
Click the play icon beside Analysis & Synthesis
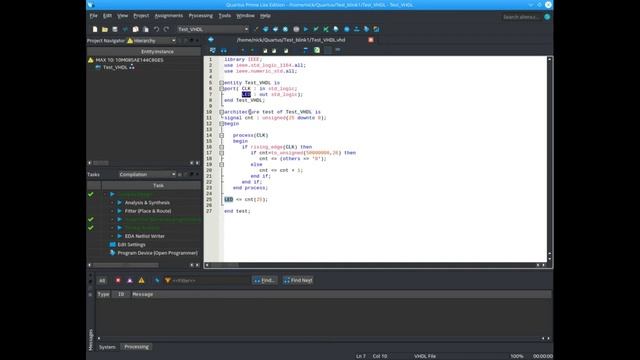tap(120, 202)
